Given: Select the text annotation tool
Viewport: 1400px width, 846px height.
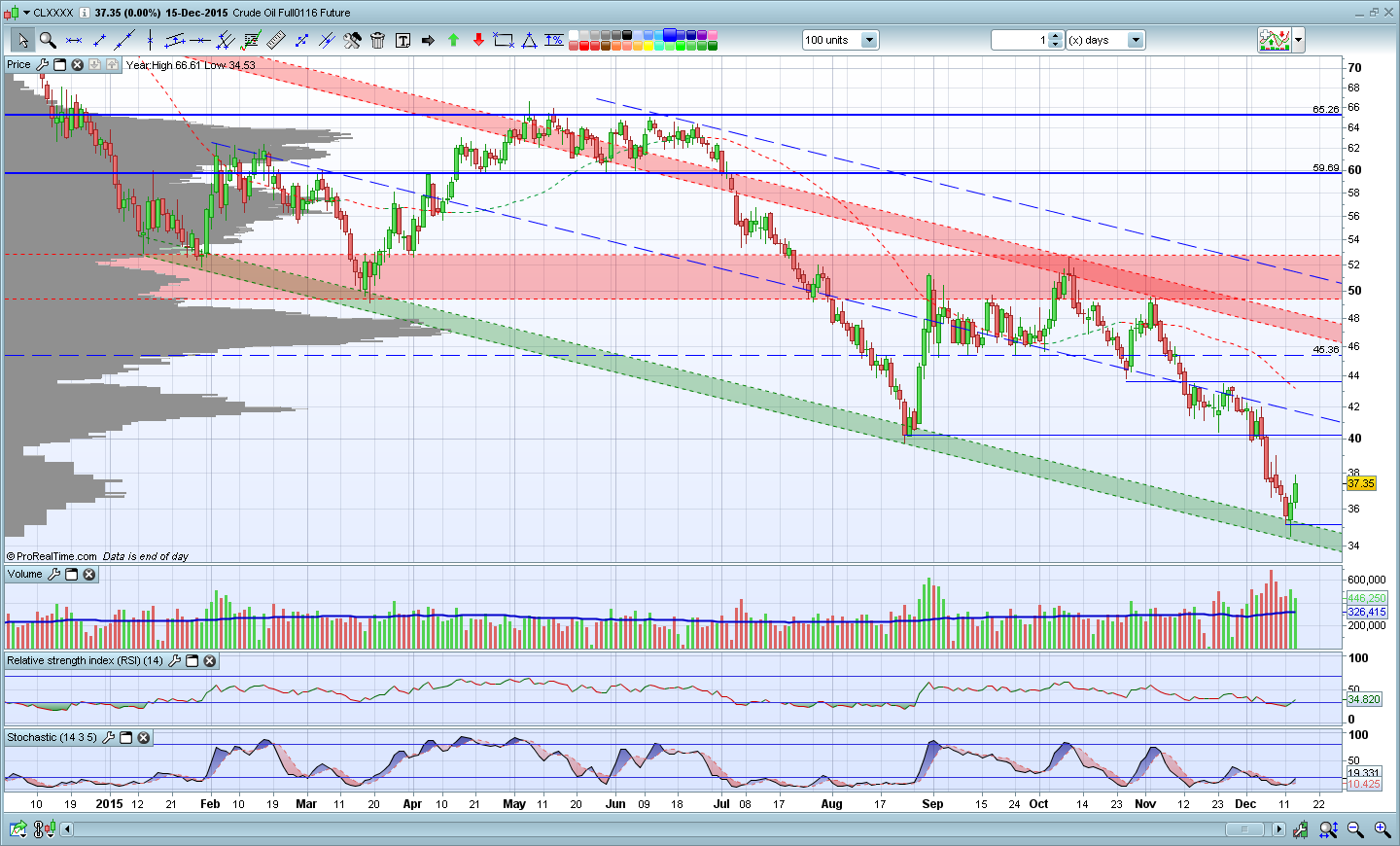Looking at the screenshot, I should [x=402, y=40].
